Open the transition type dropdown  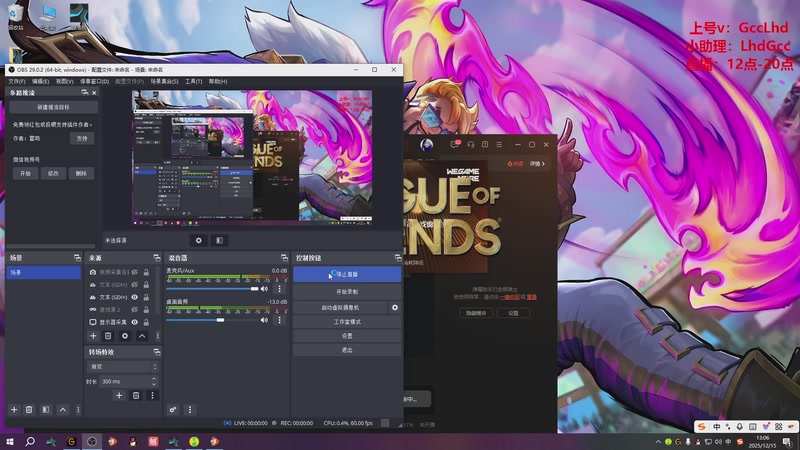(x=123, y=367)
